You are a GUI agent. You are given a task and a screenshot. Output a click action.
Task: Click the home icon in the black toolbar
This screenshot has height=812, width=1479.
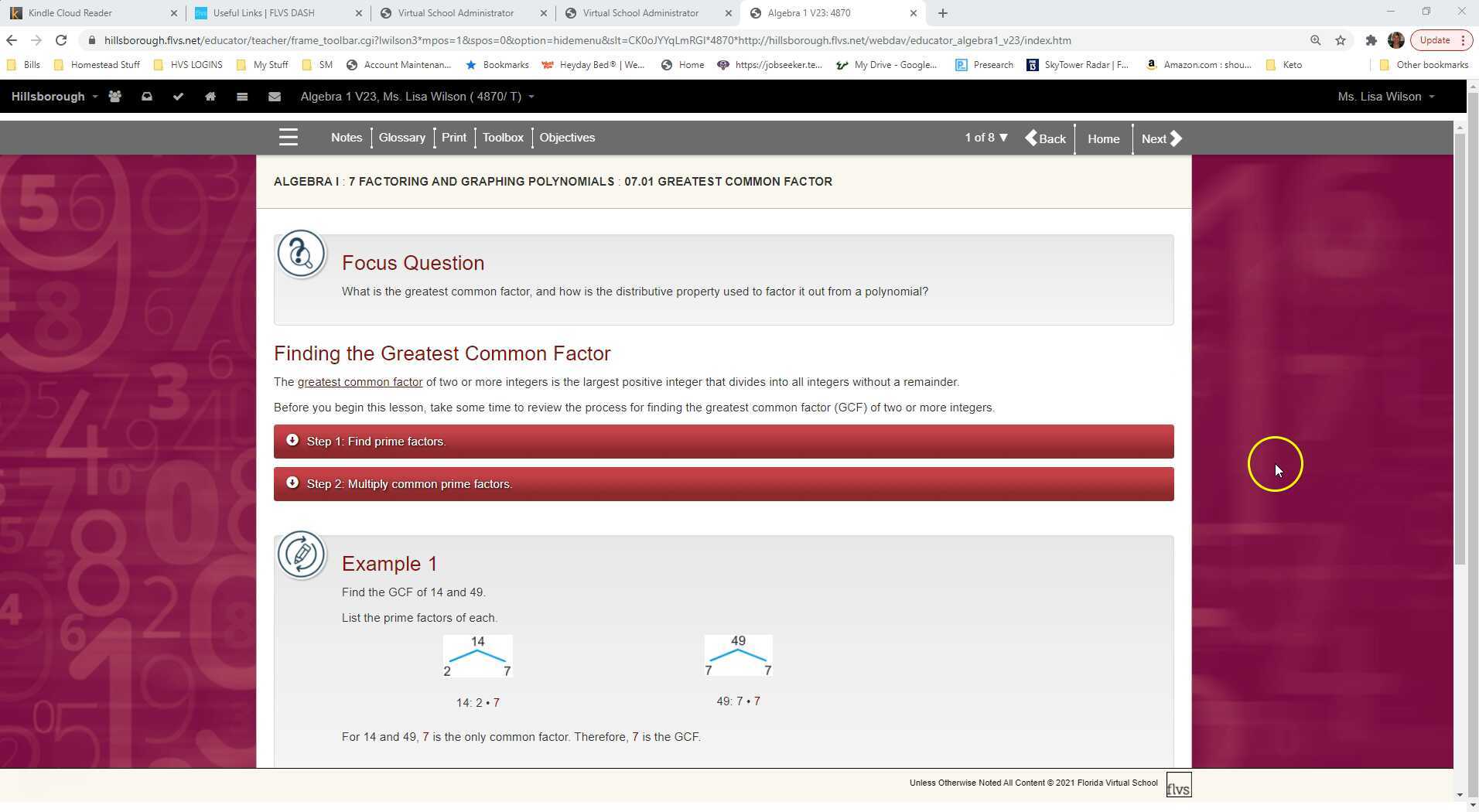point(211,96)
